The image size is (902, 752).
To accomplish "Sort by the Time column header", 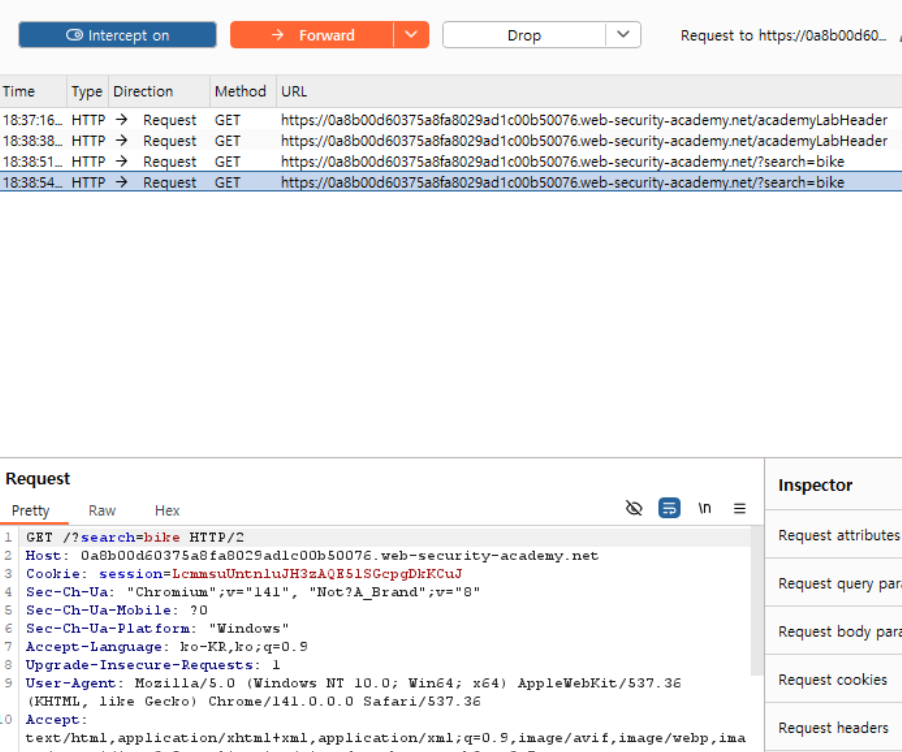I will coord(33,91).
